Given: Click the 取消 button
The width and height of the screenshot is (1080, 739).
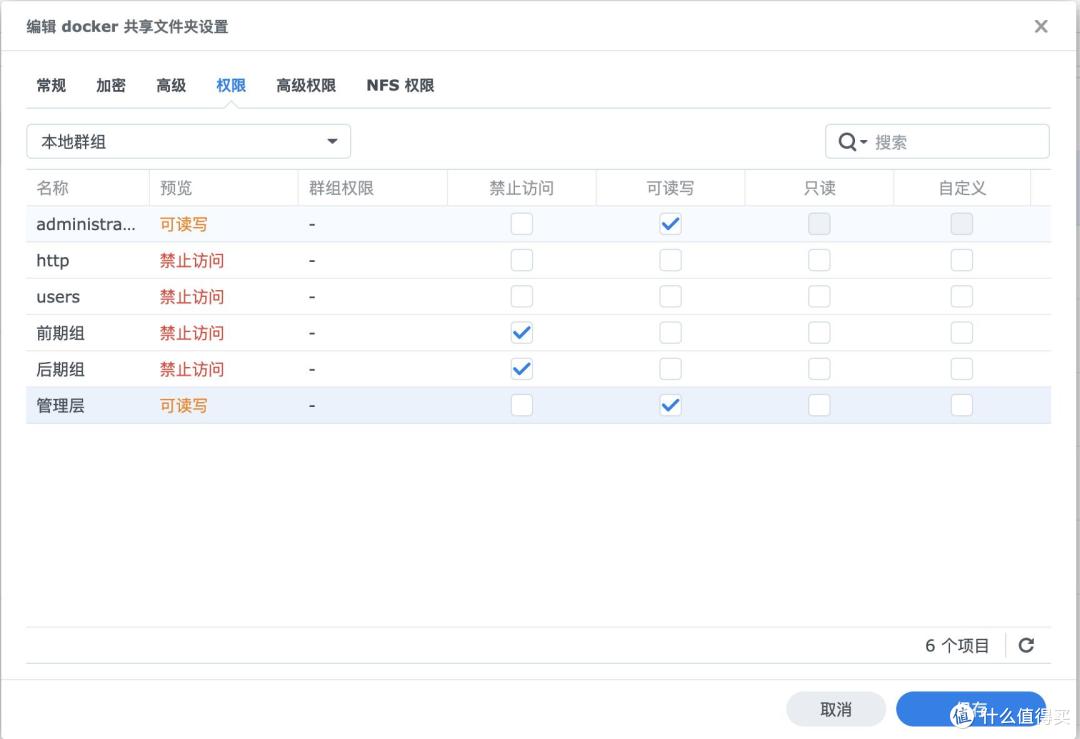Looking at the screenshot, I should (836, 709).
